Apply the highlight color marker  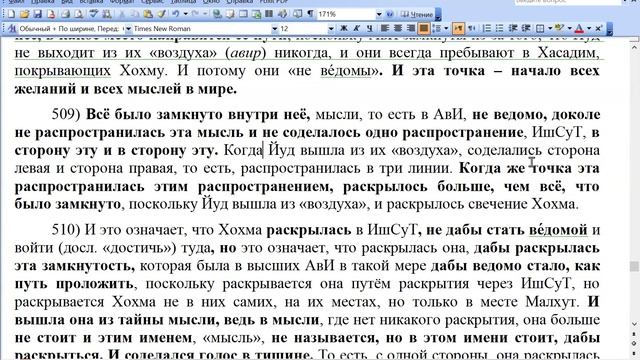click(559, 28)
